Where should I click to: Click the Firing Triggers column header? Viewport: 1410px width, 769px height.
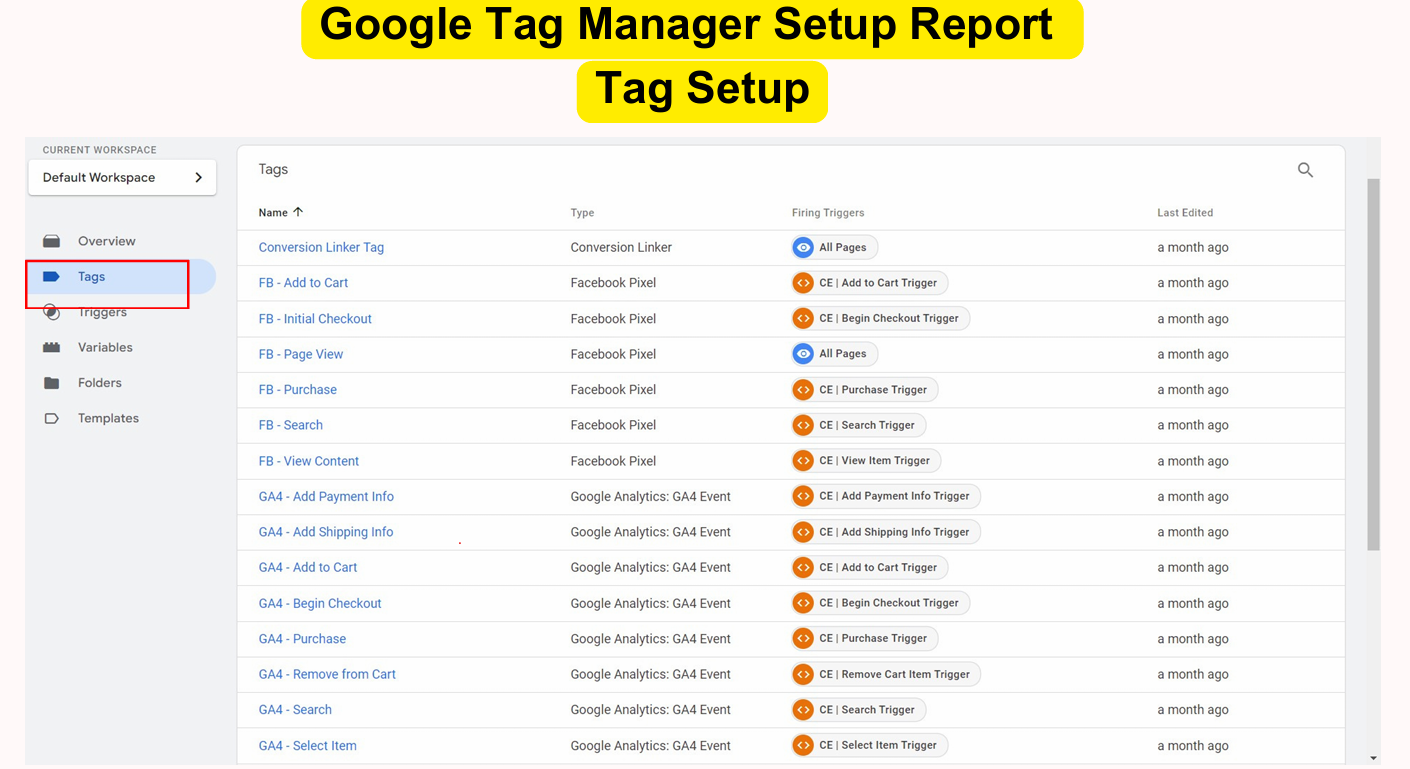(x=828, y=213)
